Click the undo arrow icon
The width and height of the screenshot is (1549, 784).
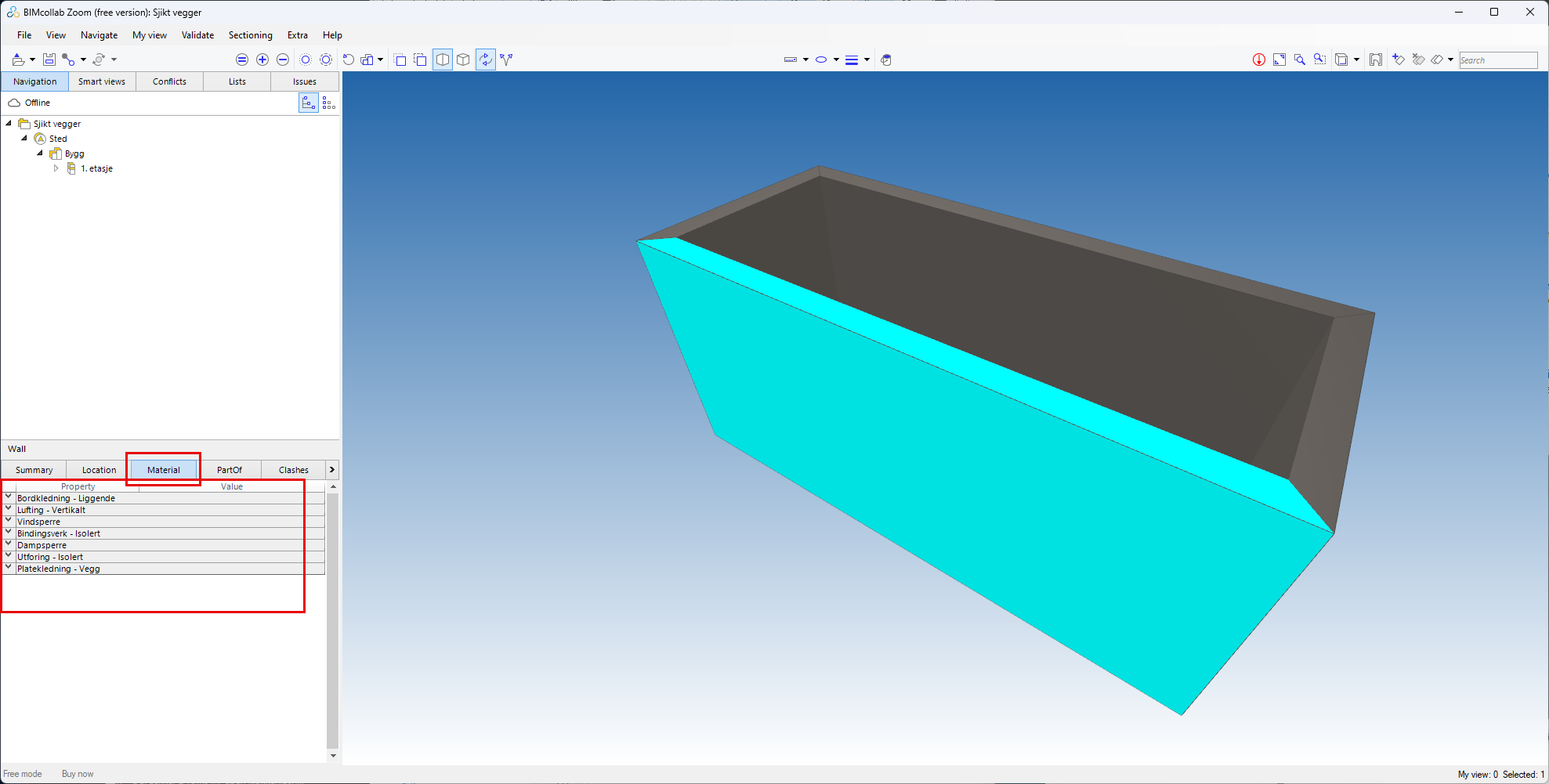[x=349, y=60]
